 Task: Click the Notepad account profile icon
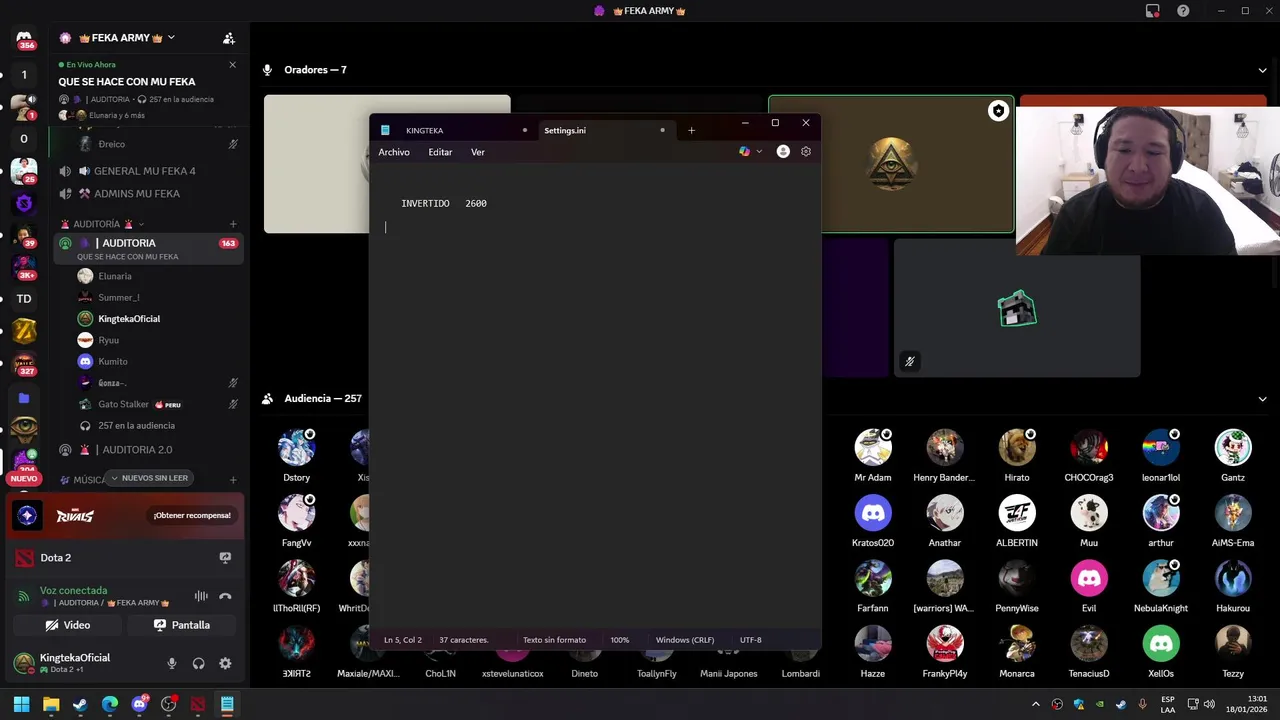783,152
